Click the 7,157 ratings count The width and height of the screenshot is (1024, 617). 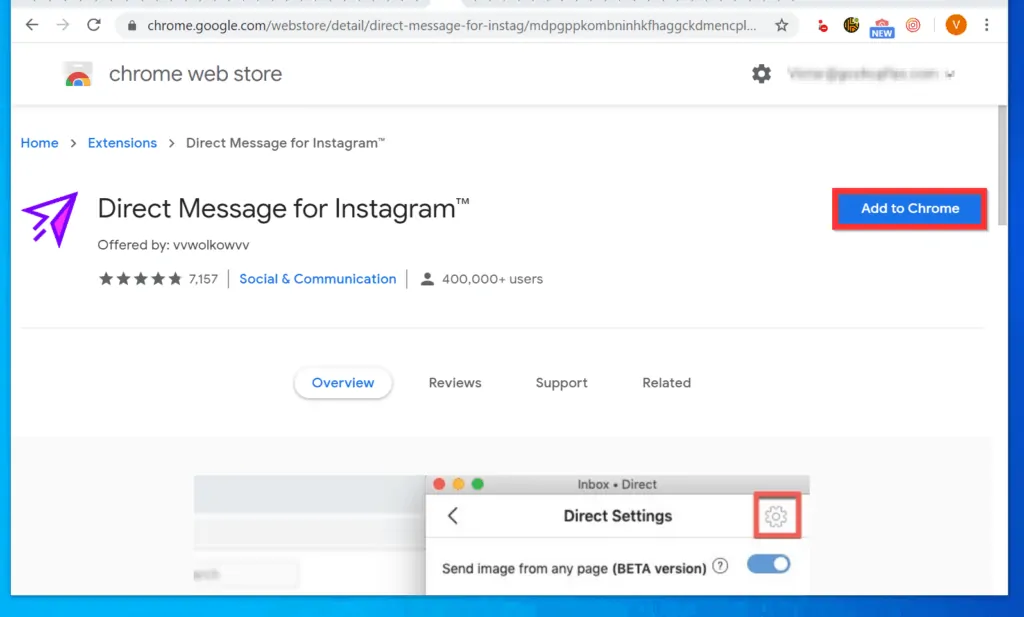pyautogui.click(x=203, y=279)
